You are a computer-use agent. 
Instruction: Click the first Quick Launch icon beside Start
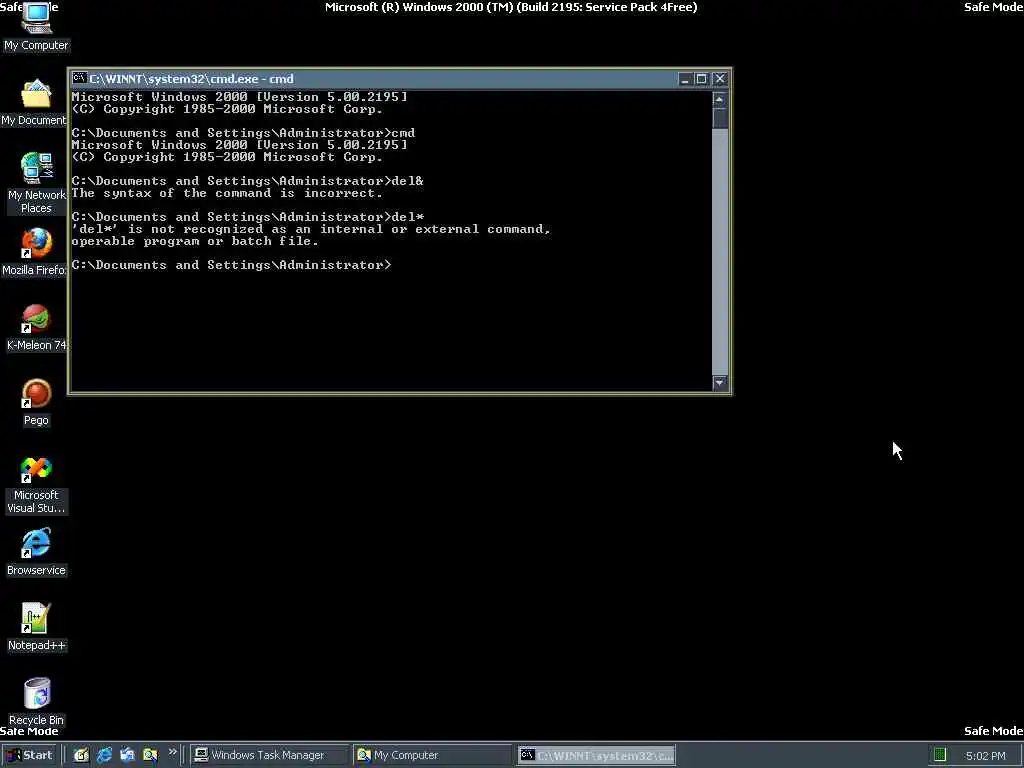click(81, 755)
